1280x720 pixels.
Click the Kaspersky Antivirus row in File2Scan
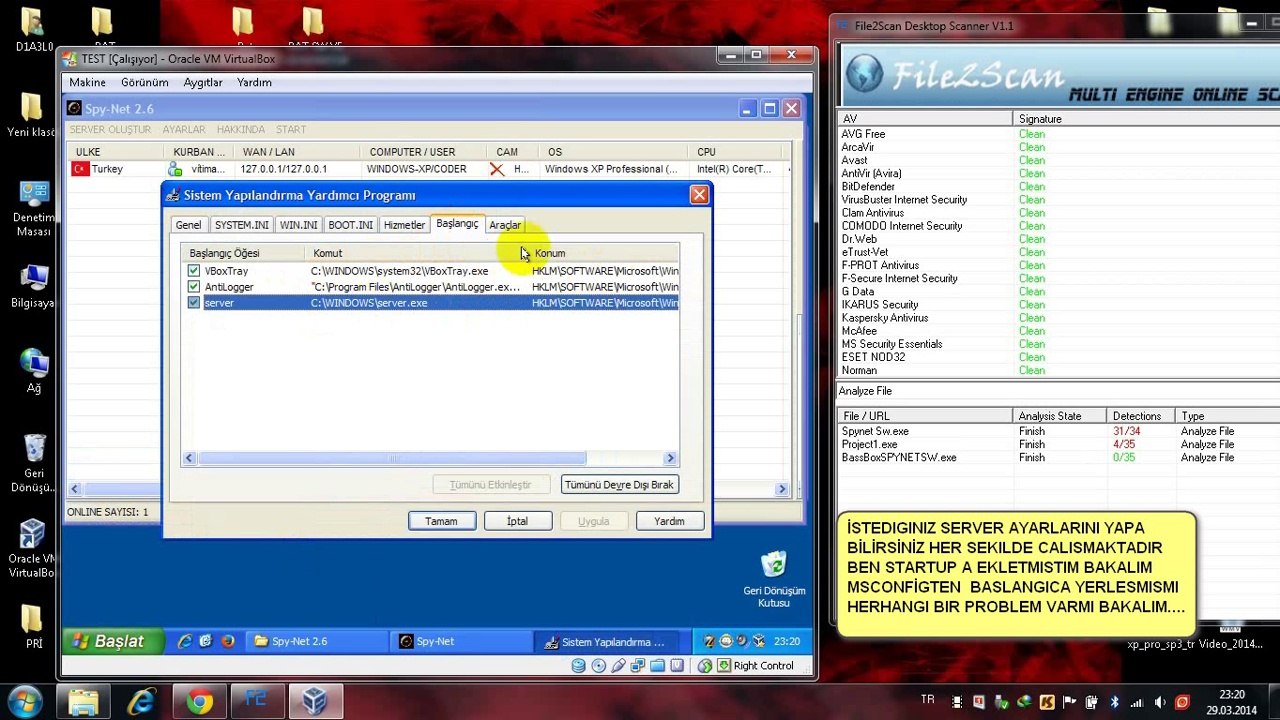click(x=1059, y=318)
